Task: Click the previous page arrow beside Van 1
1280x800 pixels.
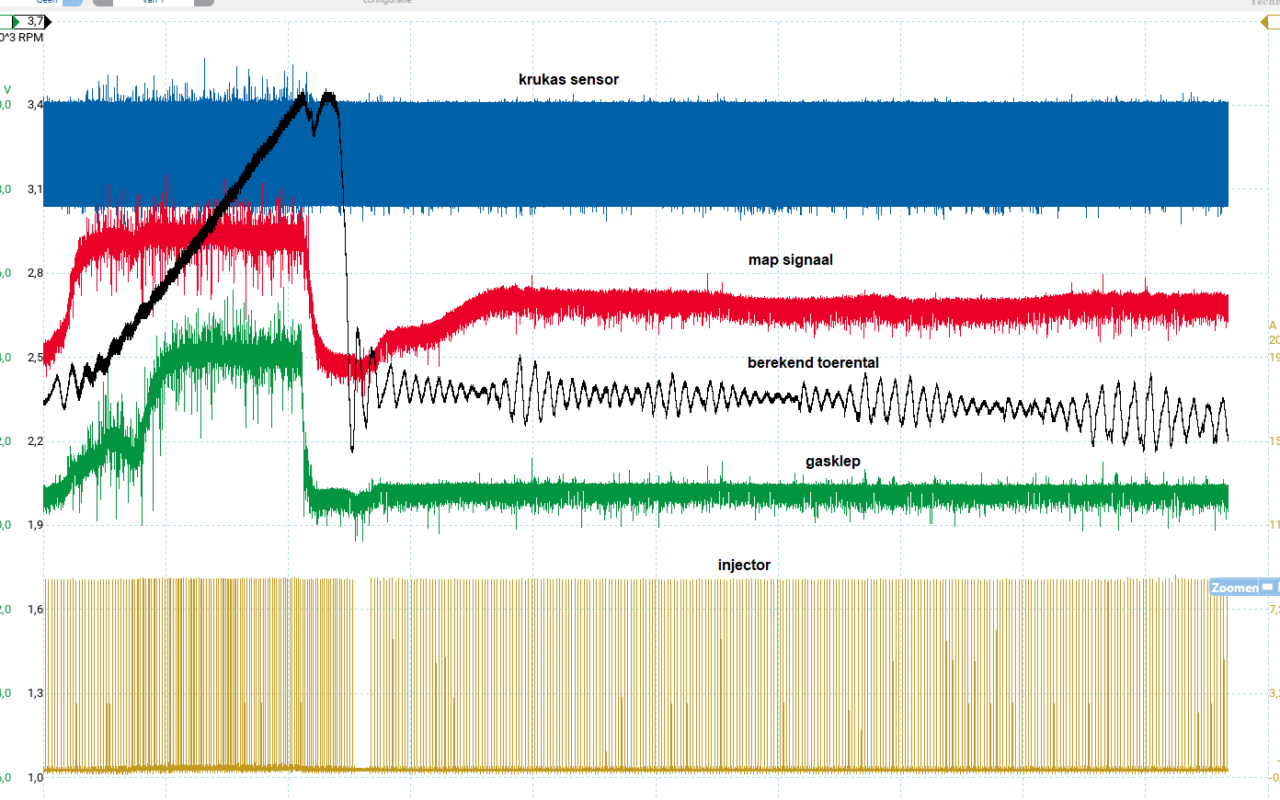Action: [104, 3]
